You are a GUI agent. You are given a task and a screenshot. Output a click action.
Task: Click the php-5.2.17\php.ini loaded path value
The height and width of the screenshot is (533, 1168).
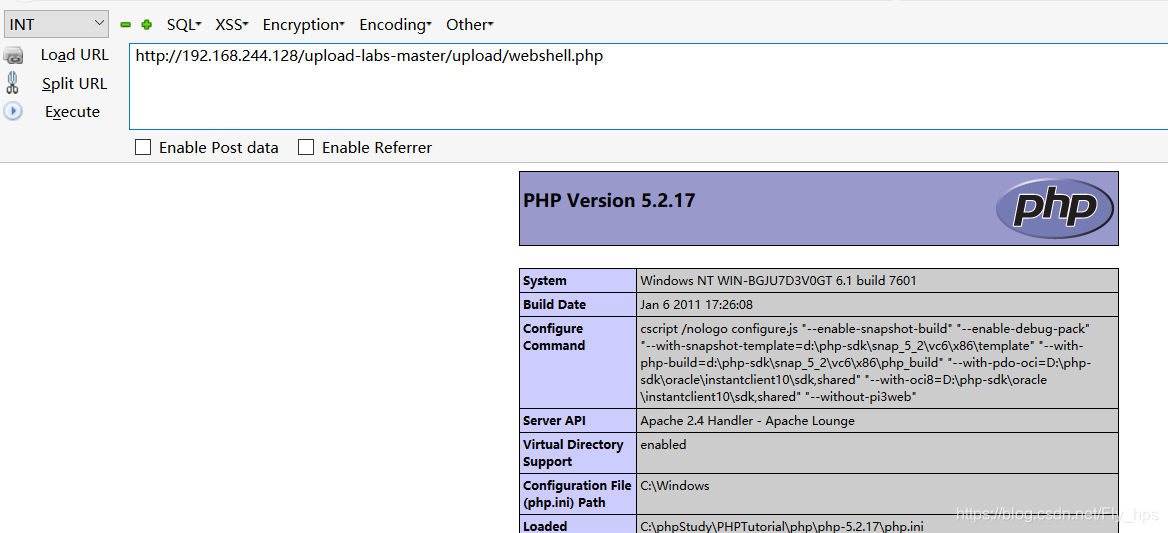point(782,526)
